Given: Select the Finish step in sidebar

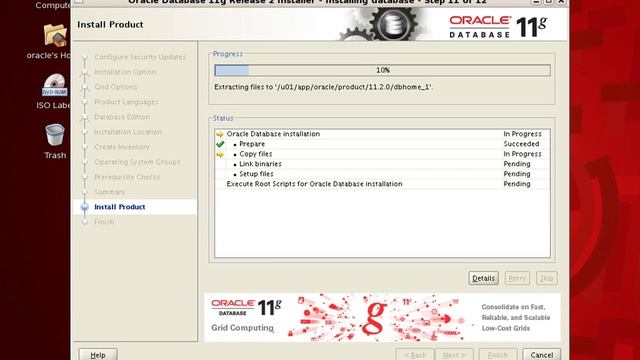Looking at the screenshot, I should 104,222.
